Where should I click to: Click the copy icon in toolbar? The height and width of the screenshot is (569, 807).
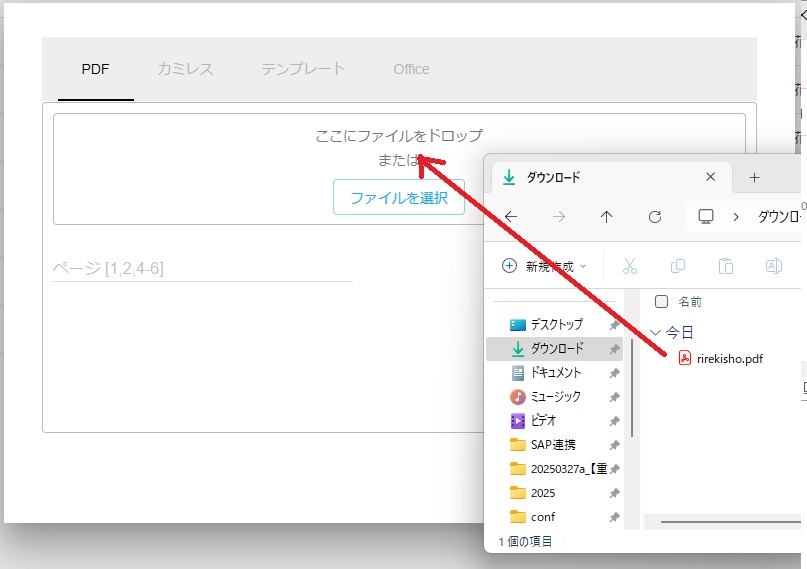[x=678, y=266]
